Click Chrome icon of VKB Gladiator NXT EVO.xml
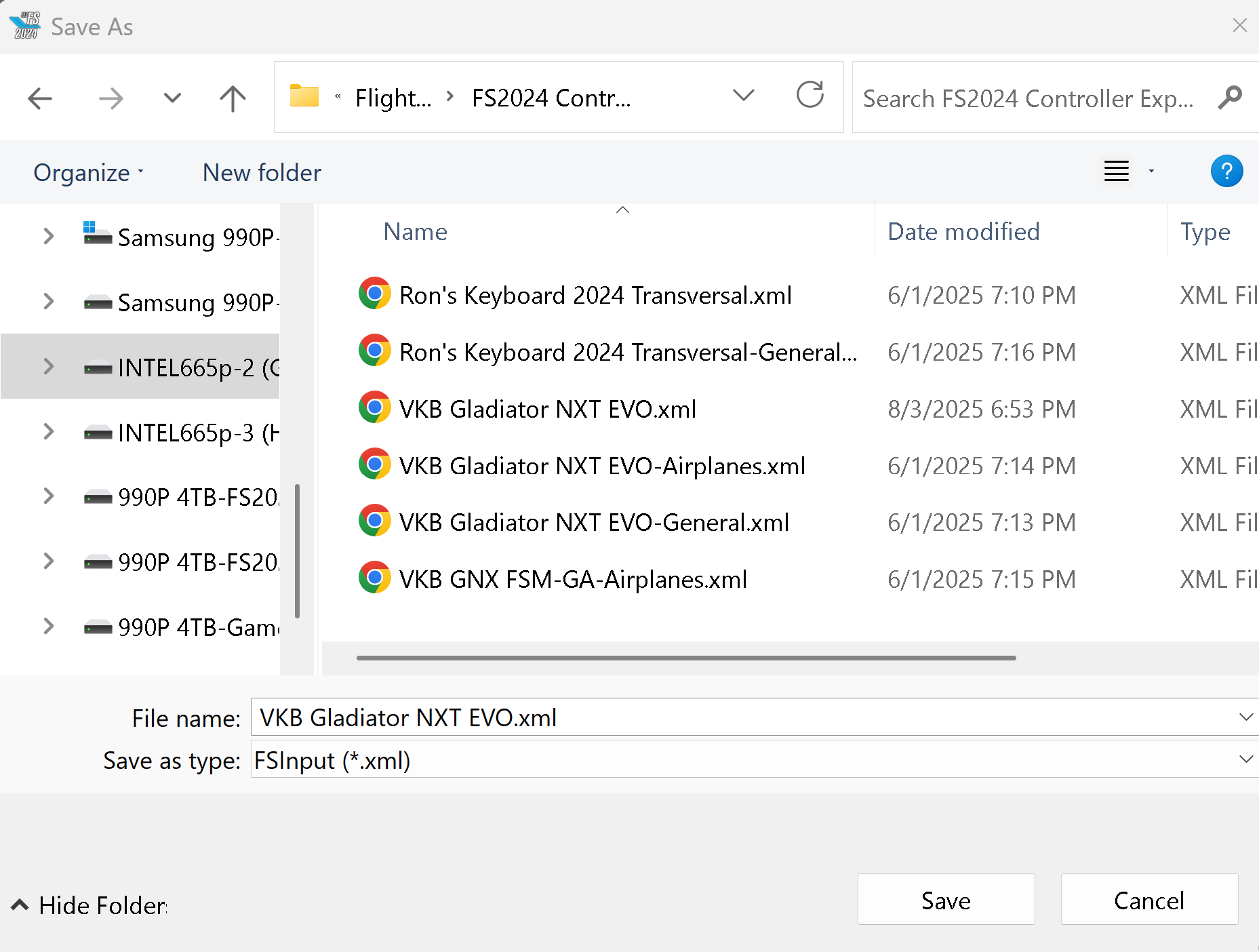1259x952 pixels. (x=374, y=408)
